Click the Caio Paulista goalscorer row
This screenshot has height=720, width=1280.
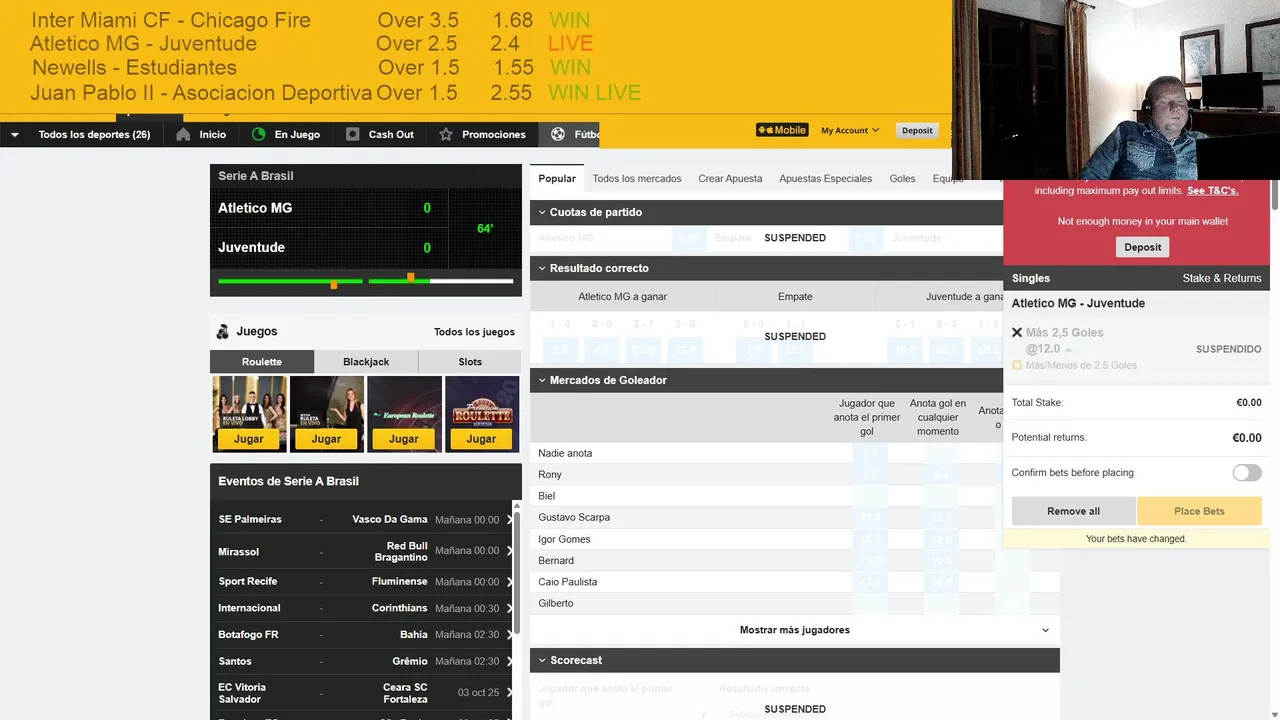[x=794, y=582]
